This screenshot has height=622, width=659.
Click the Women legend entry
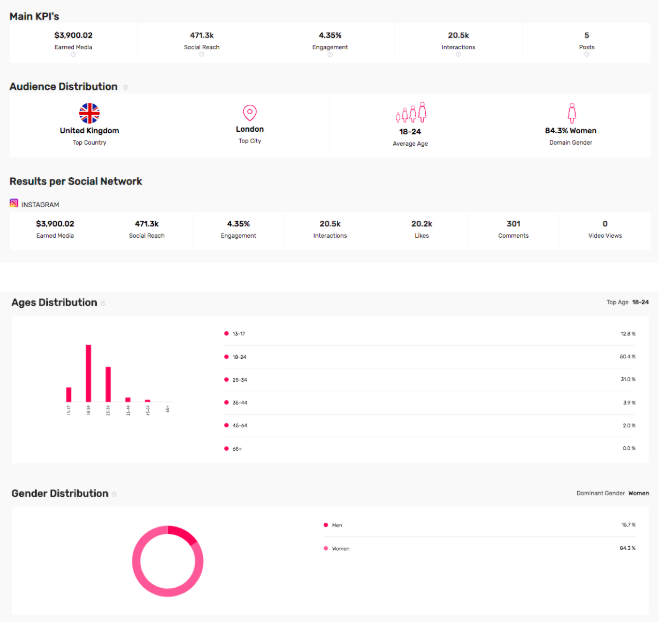[340, 548]
